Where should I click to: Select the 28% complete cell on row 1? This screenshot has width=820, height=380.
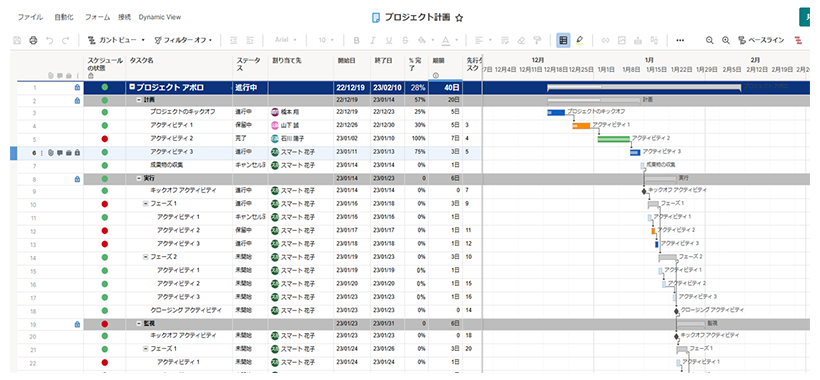coord(416,88)
